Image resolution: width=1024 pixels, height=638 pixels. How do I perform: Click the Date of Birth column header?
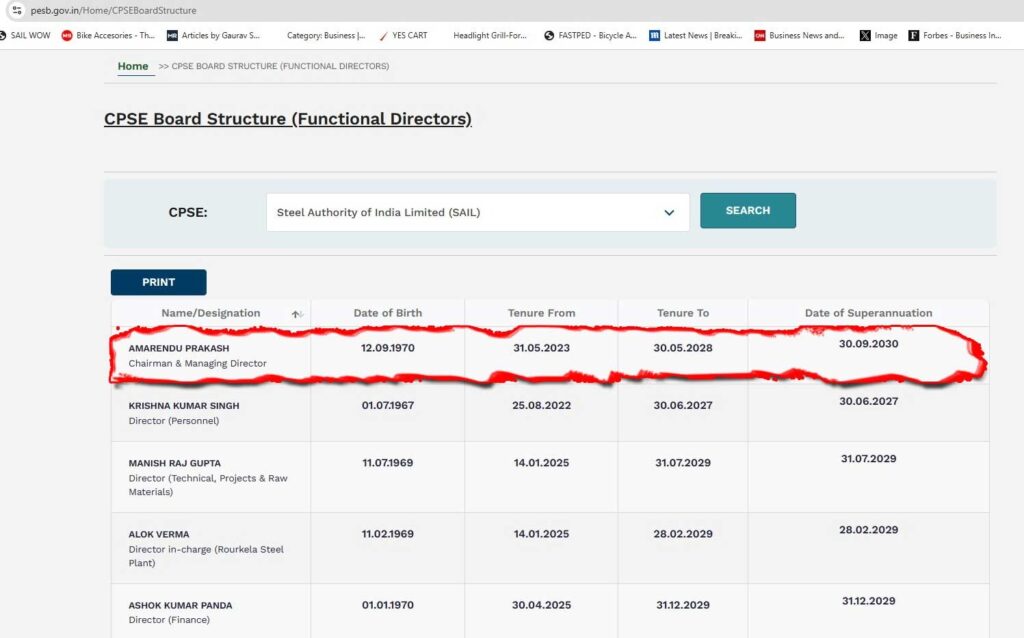(387, 313)
